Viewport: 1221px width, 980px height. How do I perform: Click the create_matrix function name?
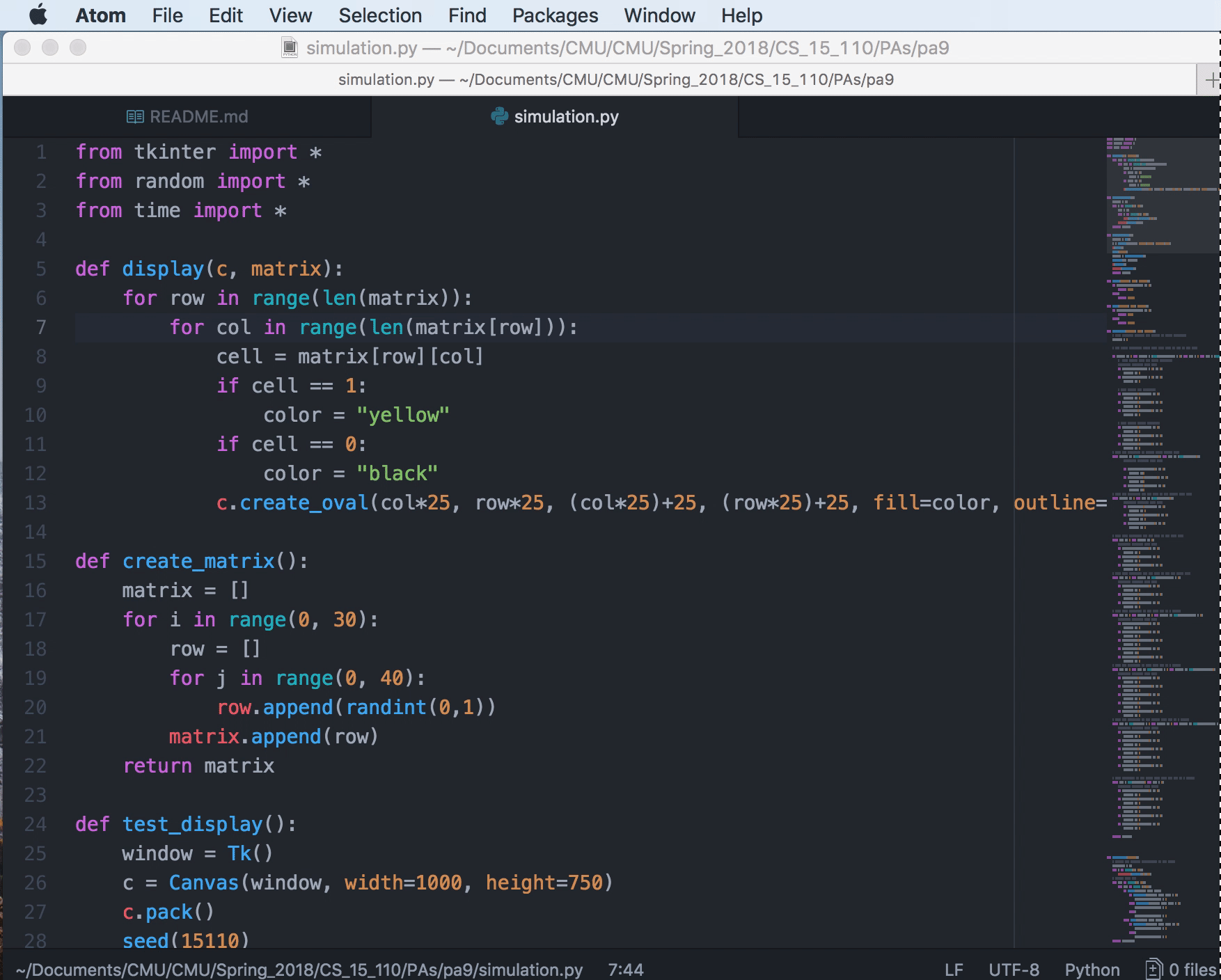tap(198, 561)
